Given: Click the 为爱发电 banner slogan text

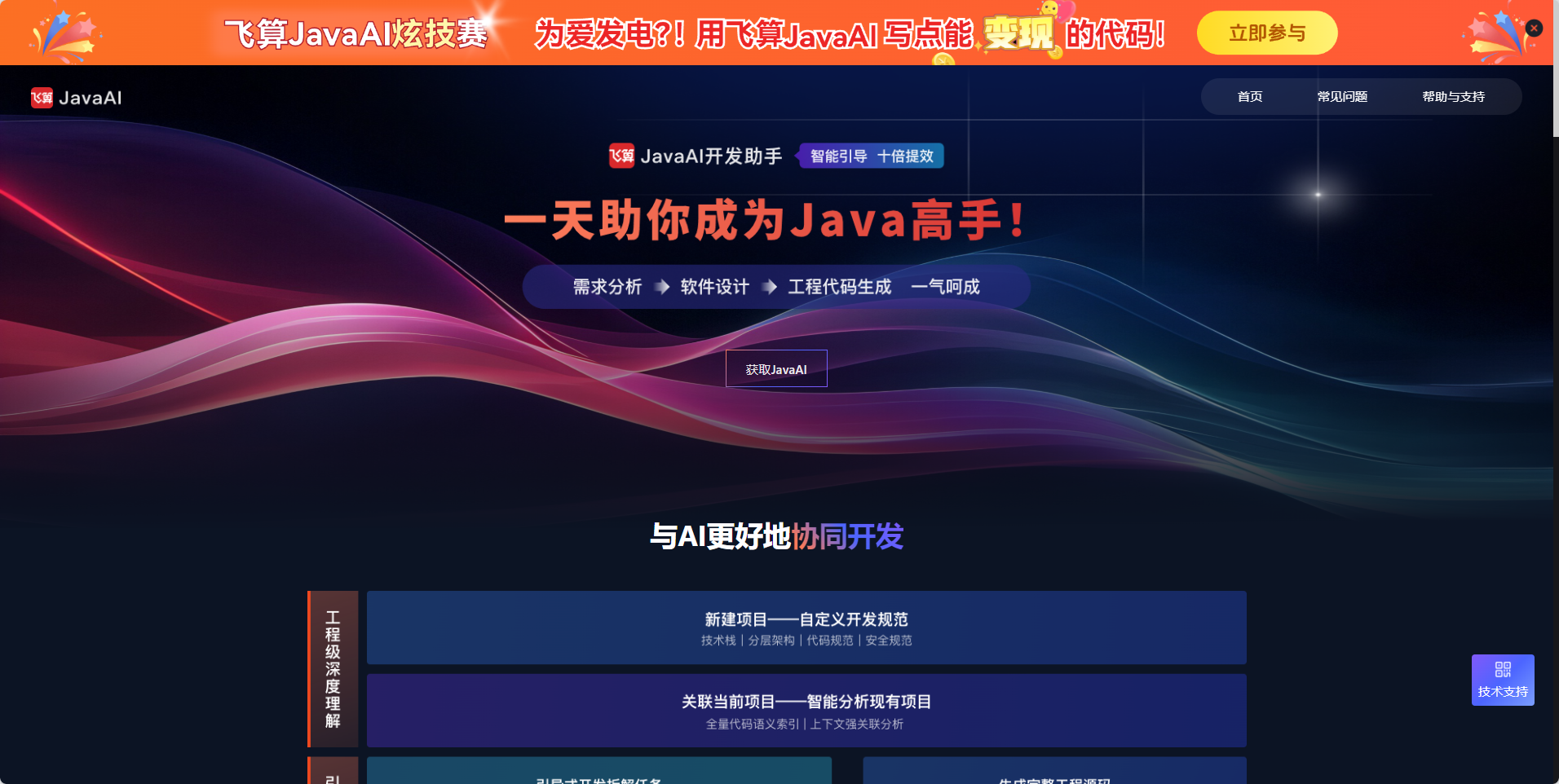Looking at the screenshot, I should (850, 34).
